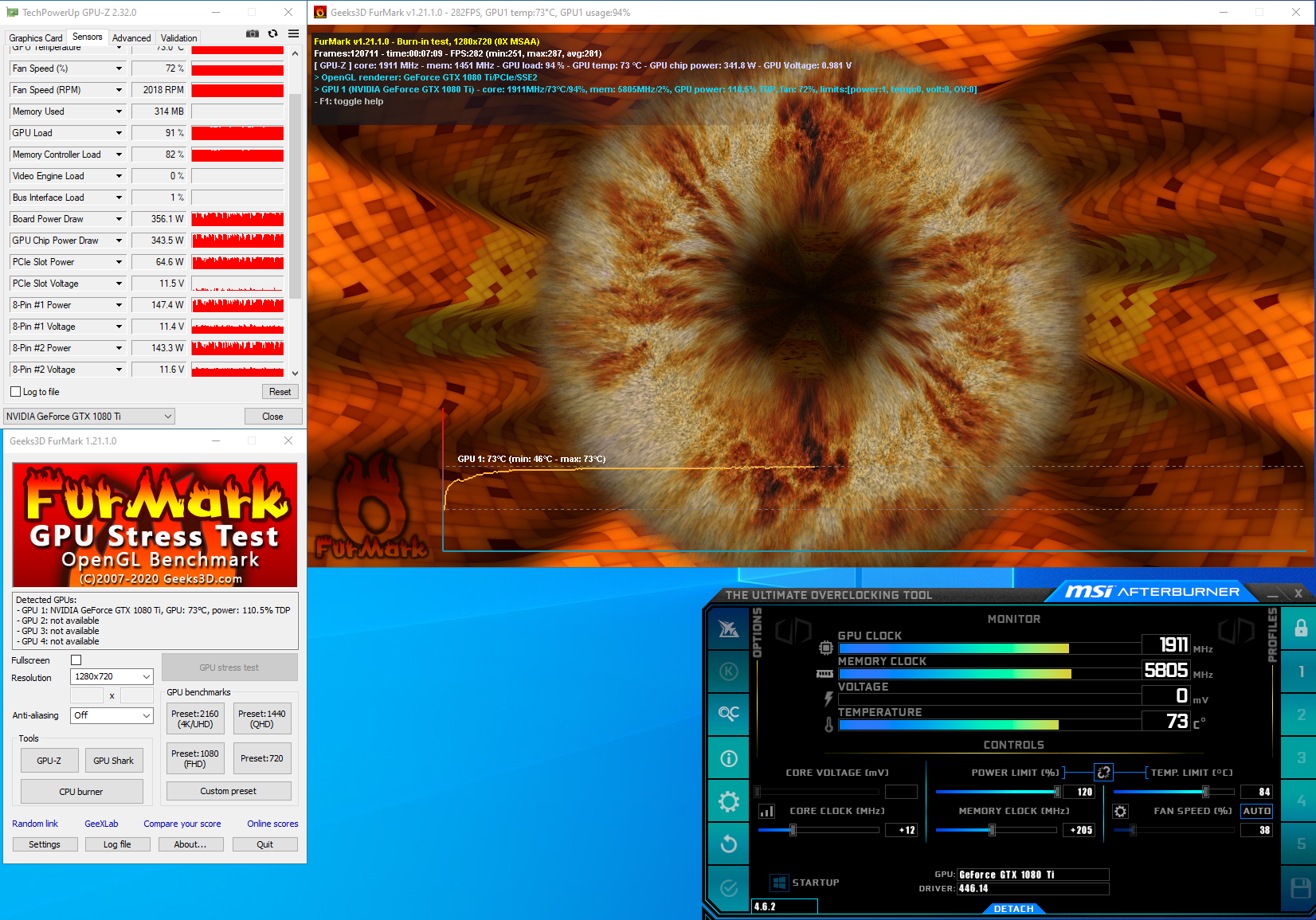Click the Close button in GPU-Z
The width and height of the screenshot is (1316, 920).
click(272, 417)
